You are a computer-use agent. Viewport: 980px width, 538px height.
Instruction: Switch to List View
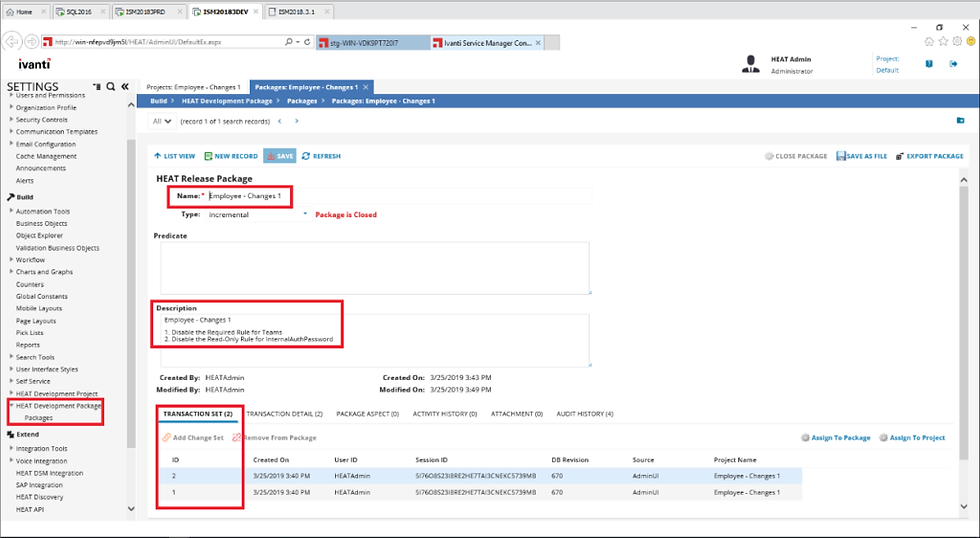click(174, 156)
